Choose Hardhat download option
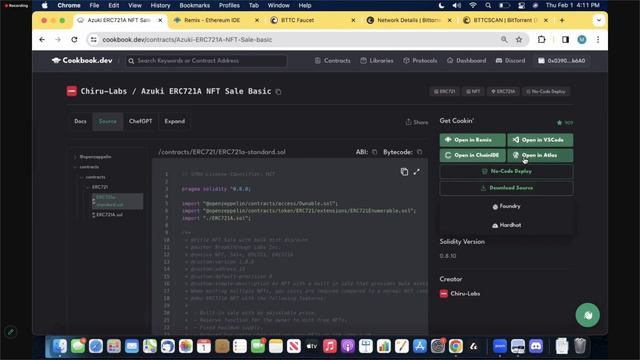Image resolution: width=640 pixels, height=360 pixels. pos(506,225)
